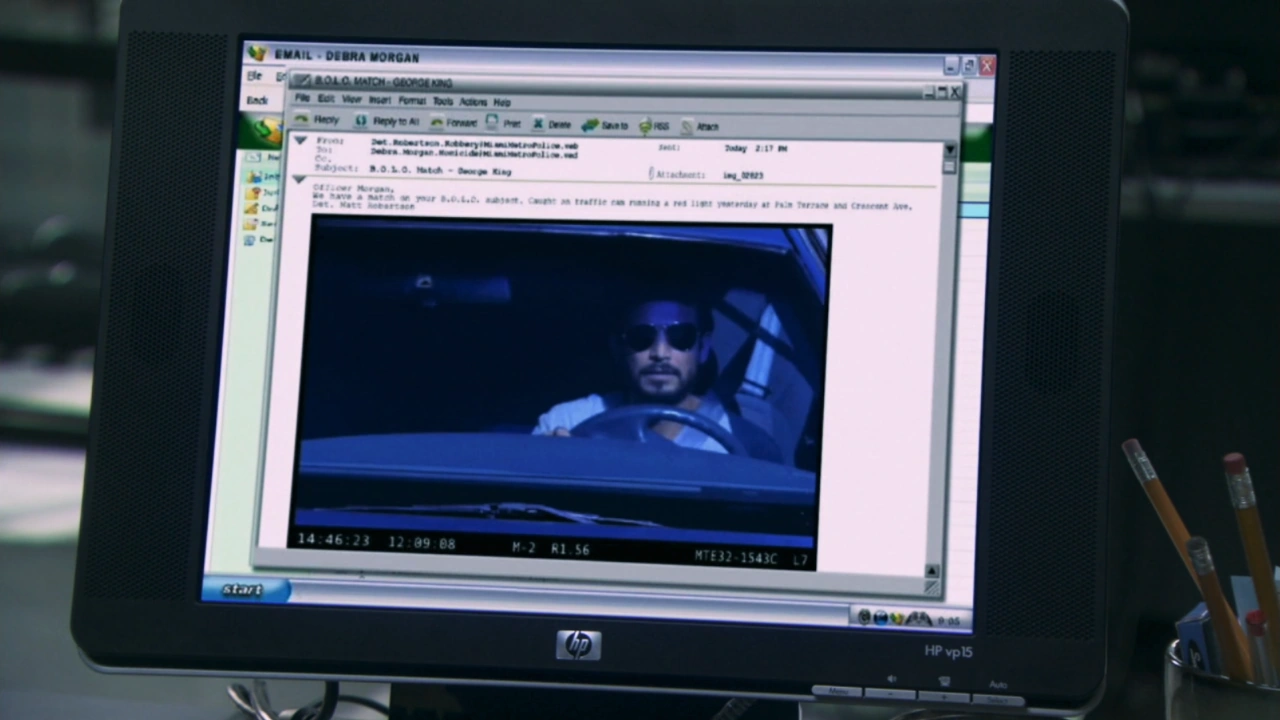The width and height of the screenshot is (1280, 720).
Task: Click the Reply icon in the message toolbar
Action: pos(300,119)
